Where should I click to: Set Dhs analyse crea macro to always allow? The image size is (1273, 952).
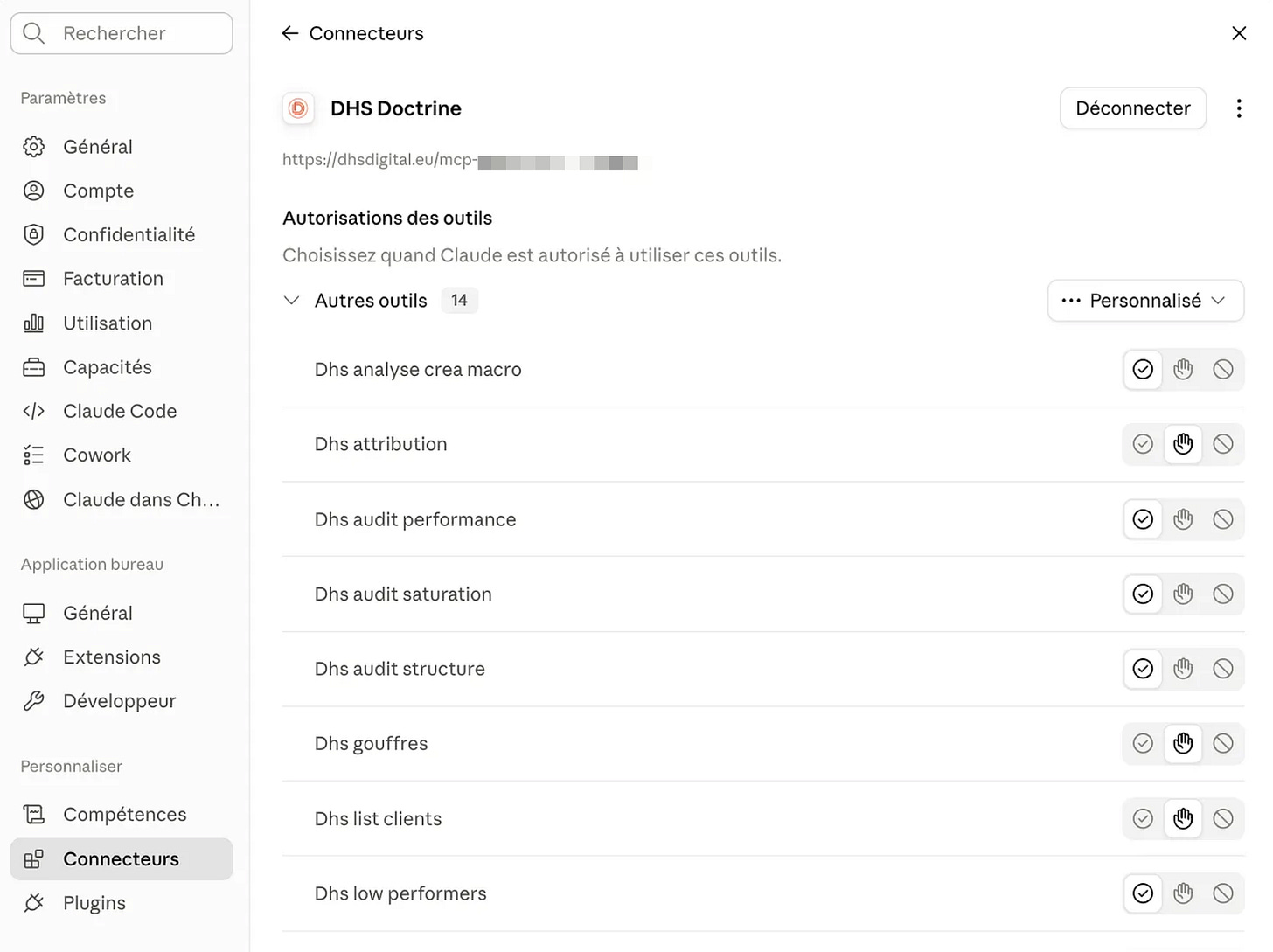1143,370
